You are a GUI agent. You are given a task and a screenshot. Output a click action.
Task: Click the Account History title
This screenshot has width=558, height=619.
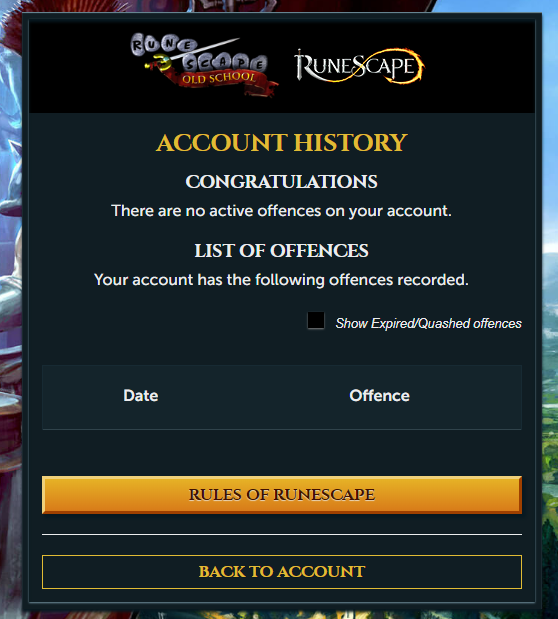282,143
